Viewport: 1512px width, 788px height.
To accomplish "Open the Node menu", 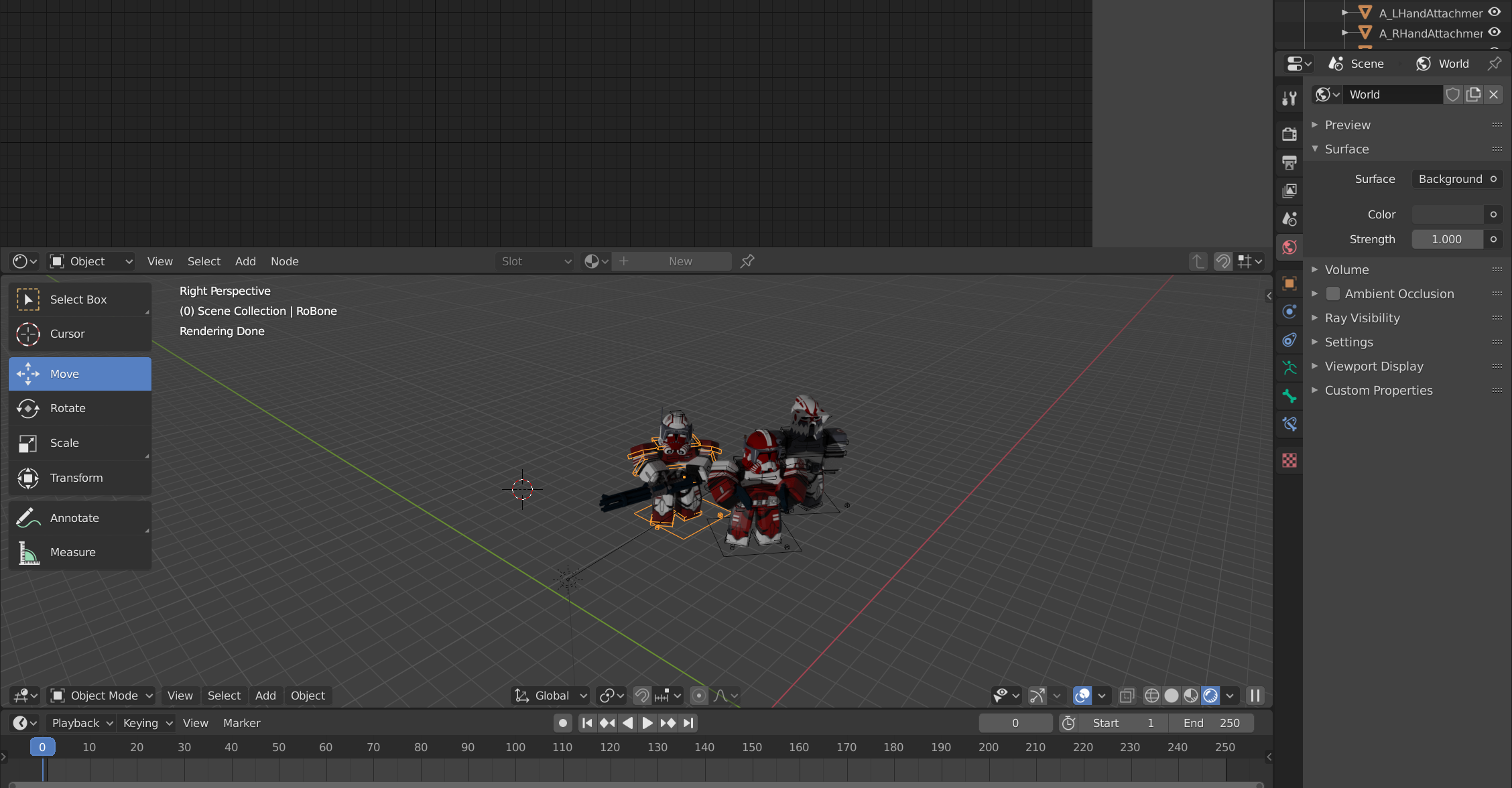I will point(284,261).
